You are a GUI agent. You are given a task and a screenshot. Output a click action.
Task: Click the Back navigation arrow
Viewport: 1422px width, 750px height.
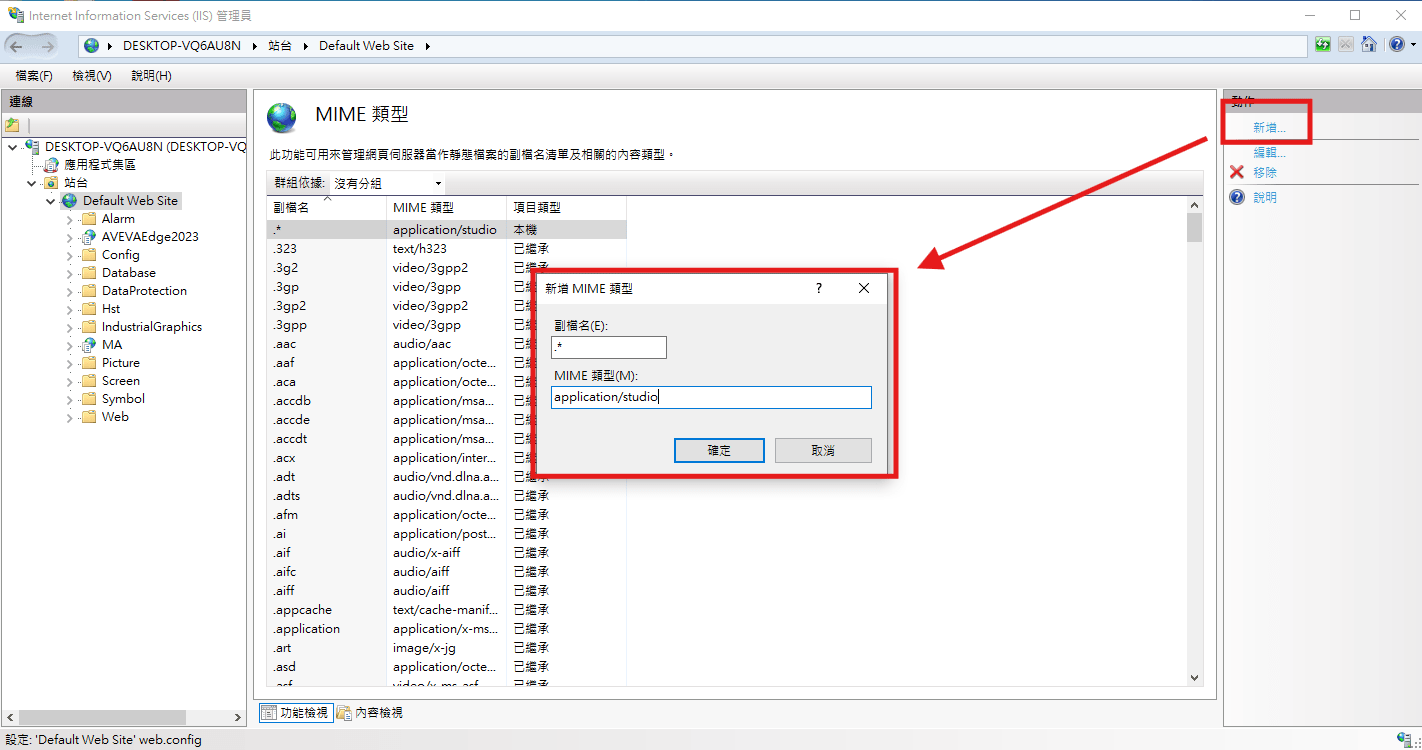click(16, 46)
